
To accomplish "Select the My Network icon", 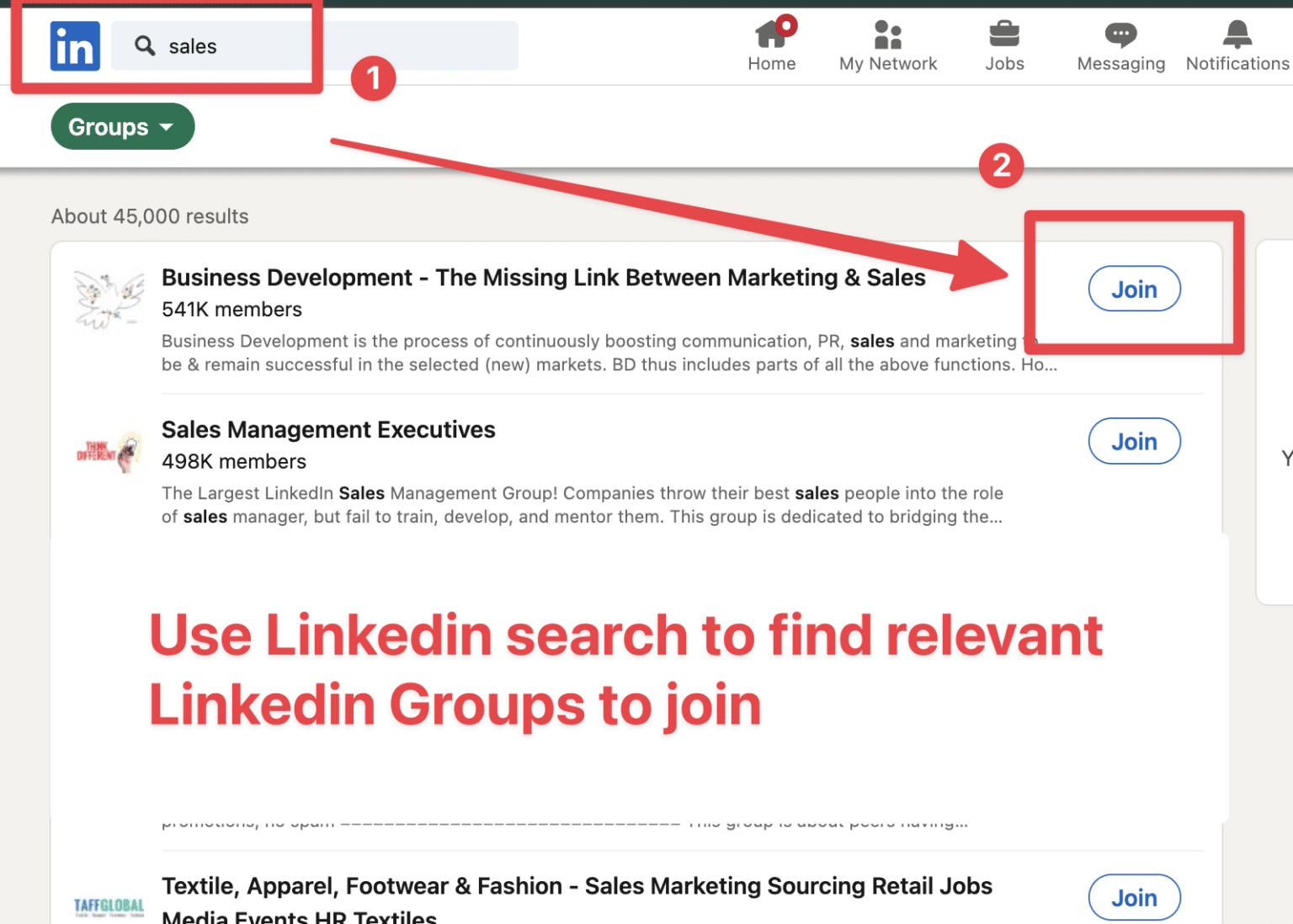I will tap(887, 35).
